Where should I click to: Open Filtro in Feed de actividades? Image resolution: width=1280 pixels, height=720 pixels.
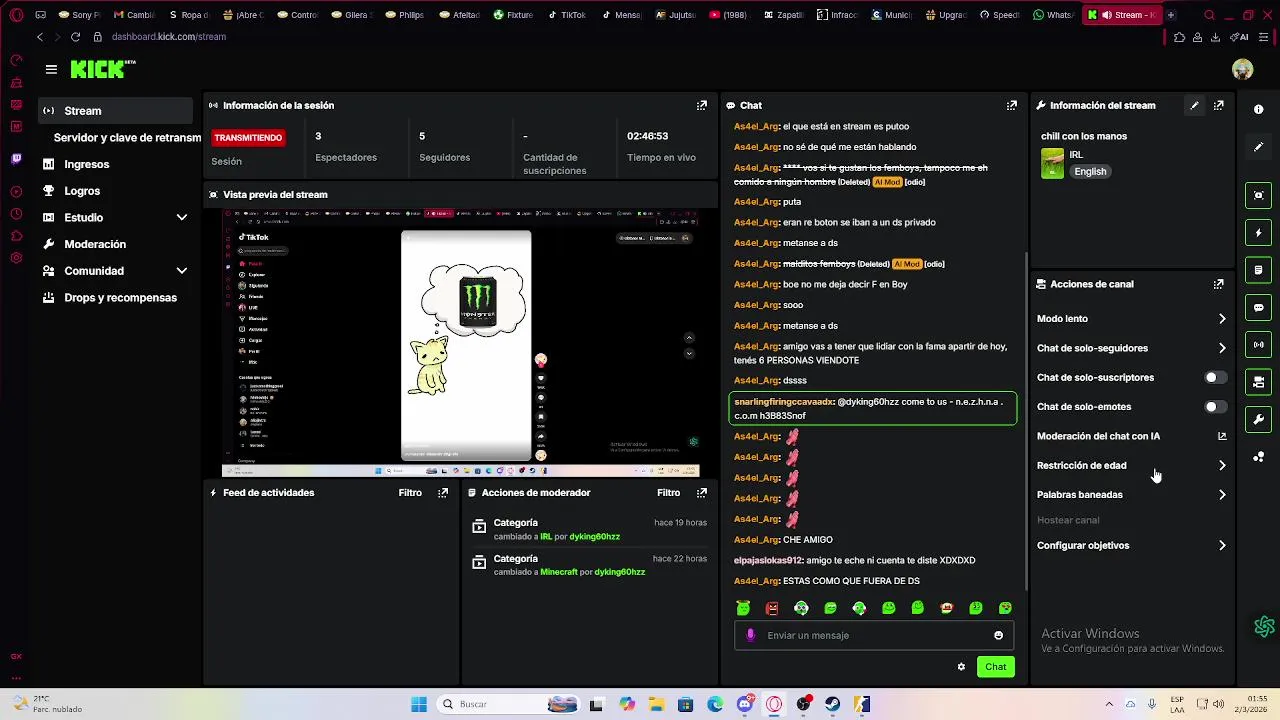[410, 492]
